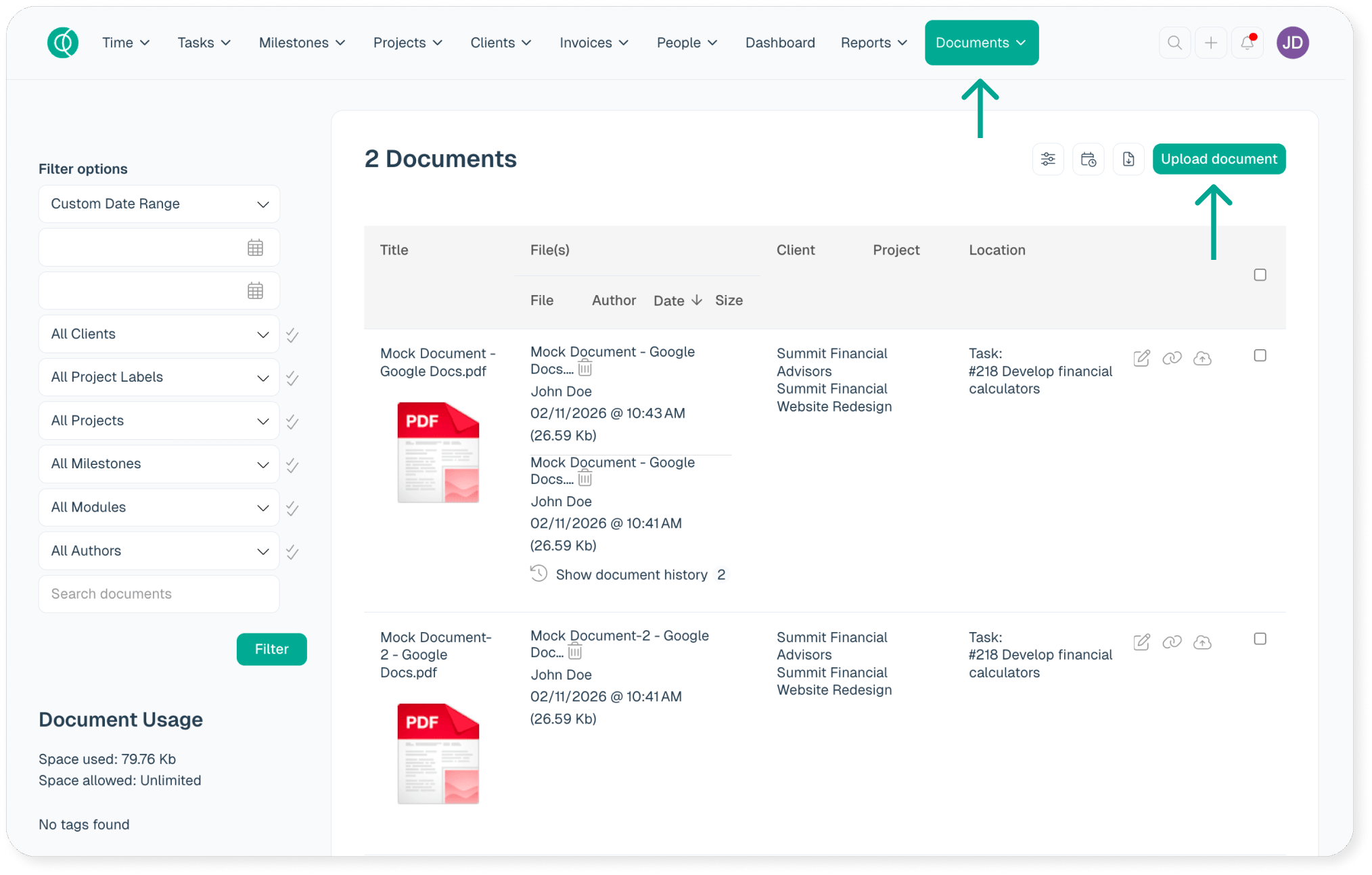Tick the select-all checkbox in table header
The height and width of the screenshot is (875, 1372).
pos(1260,275)
